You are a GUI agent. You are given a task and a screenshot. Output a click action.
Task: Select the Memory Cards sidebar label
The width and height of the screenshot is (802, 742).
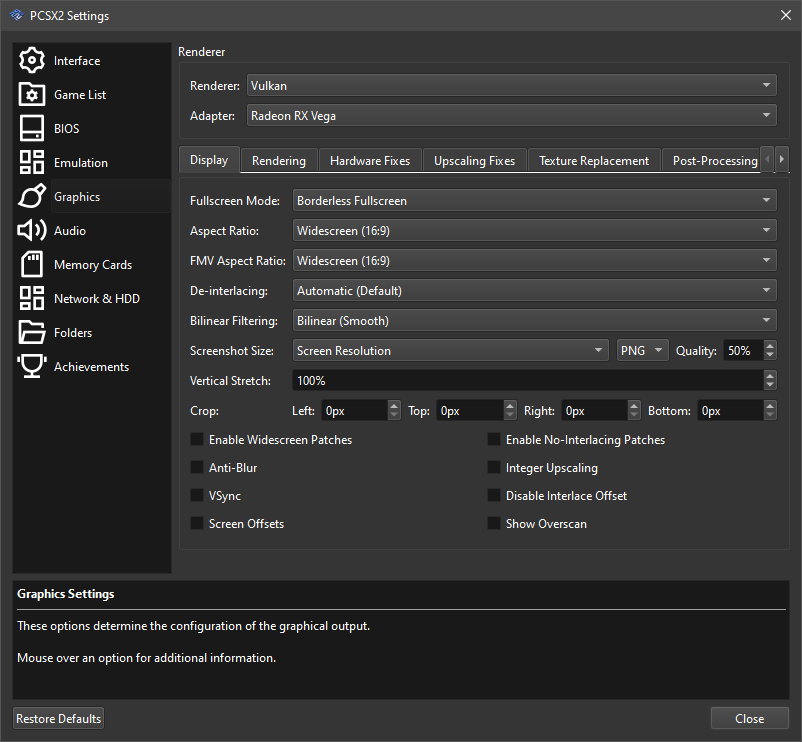pyautogui.click(x=93, y=265)
